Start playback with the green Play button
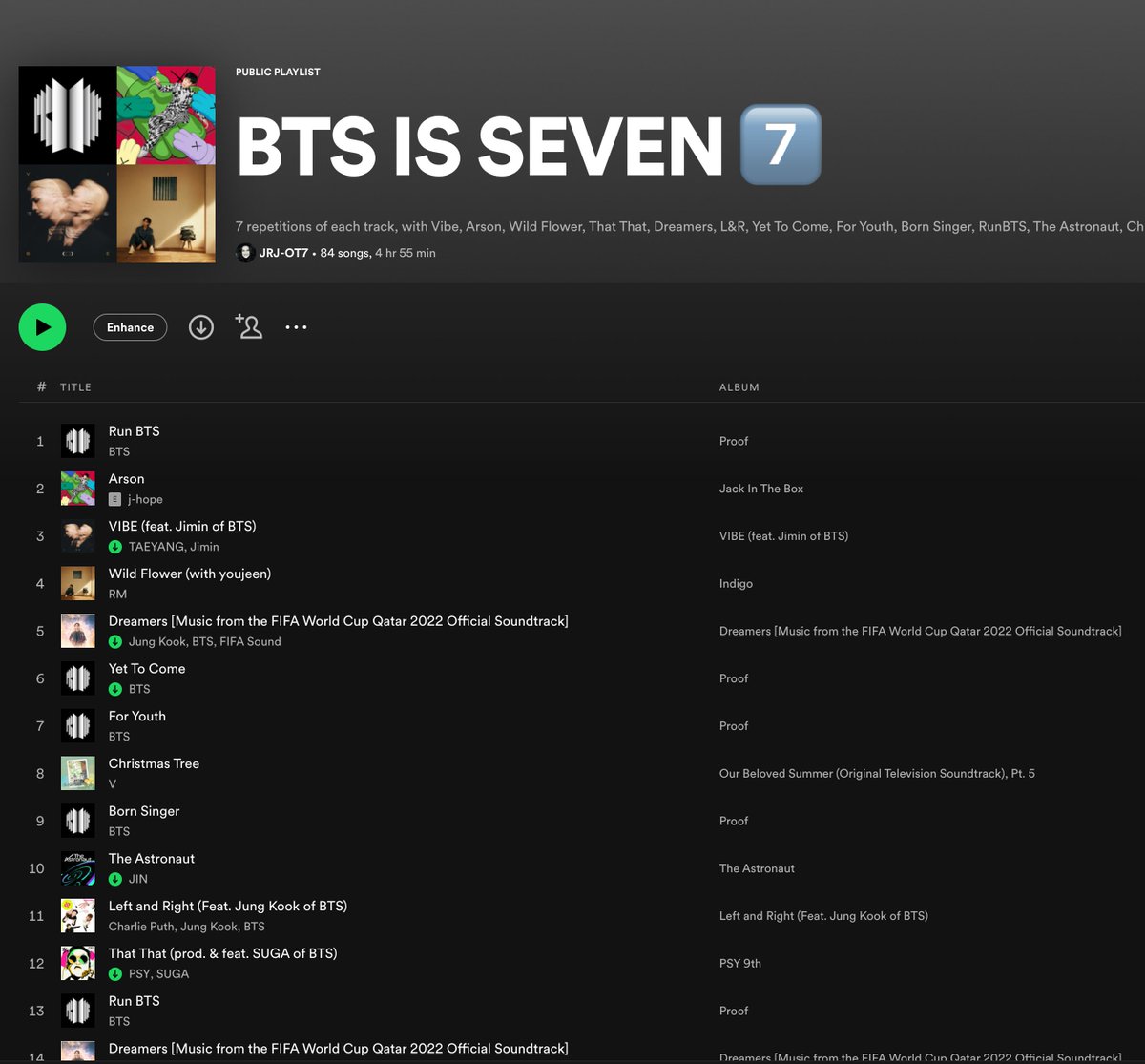 tap(42, 327)
